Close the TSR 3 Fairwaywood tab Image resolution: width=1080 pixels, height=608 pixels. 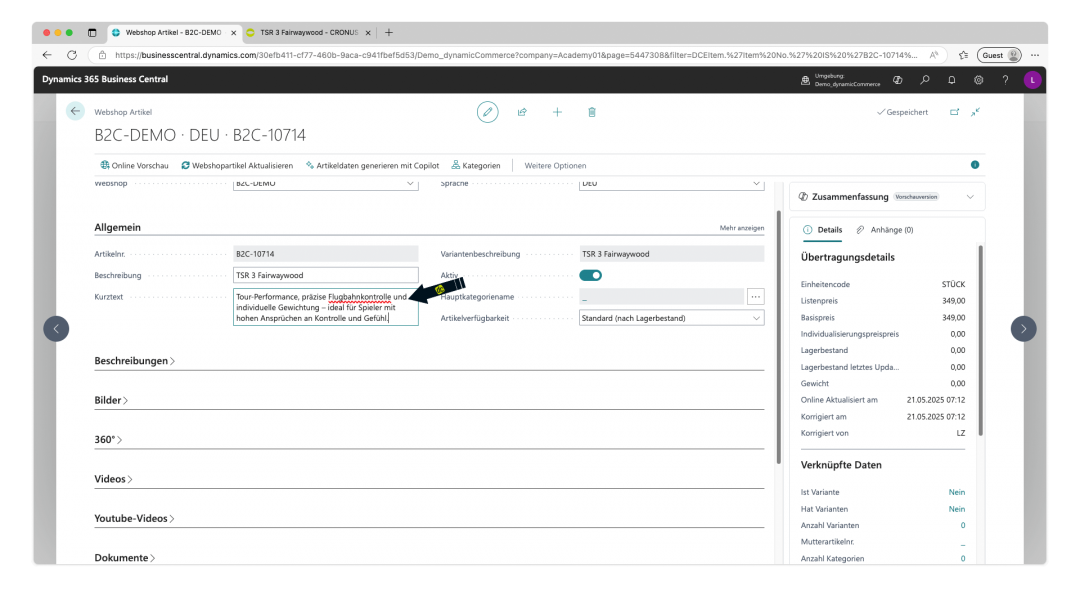tap(368, 32)
